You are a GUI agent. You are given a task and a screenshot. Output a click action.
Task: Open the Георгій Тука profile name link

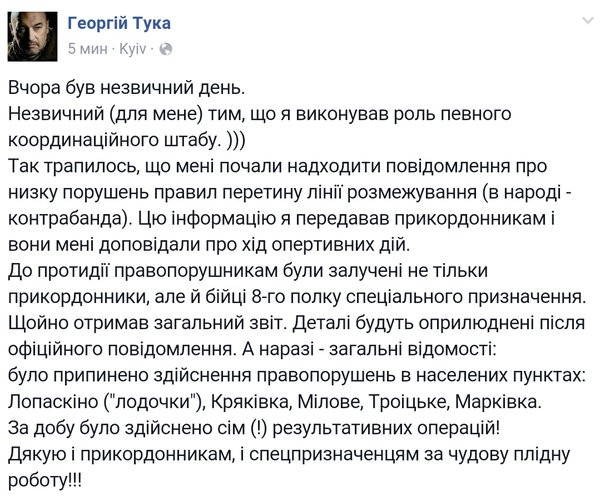[x=119, y=23]
